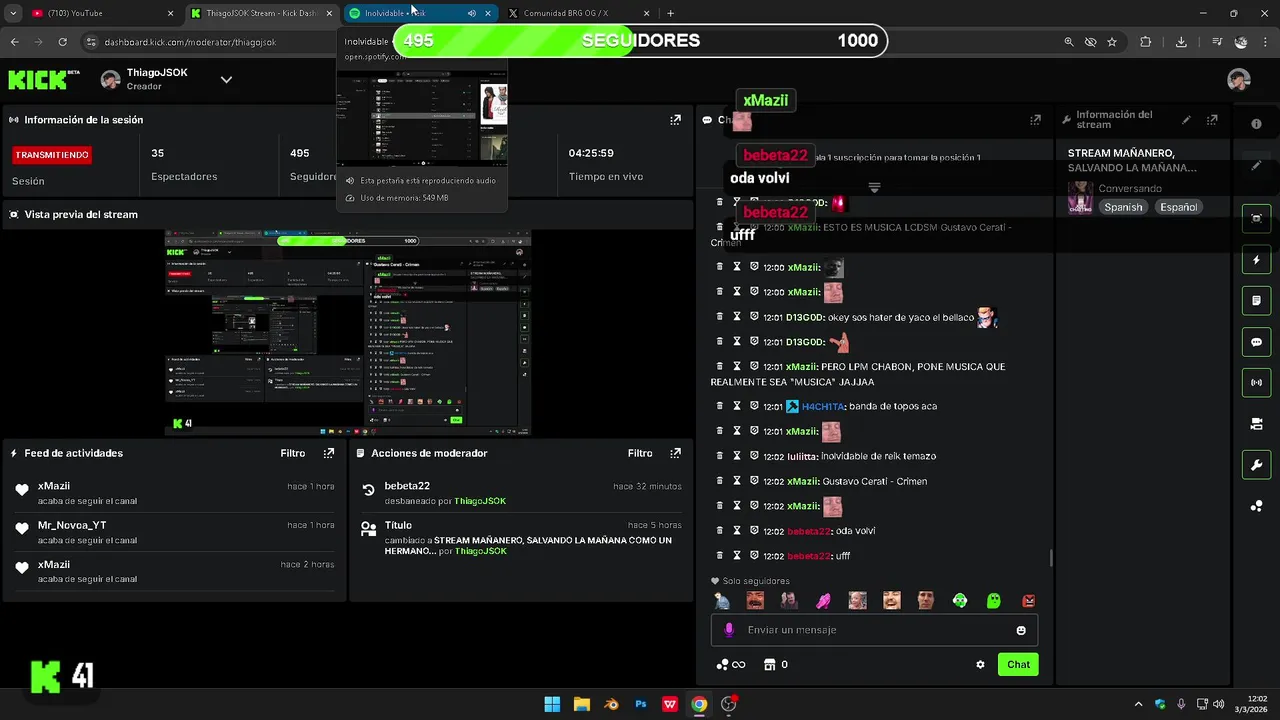
Task: Click the three-dots icon at sidebar bottom
Action: point(1256,506)
